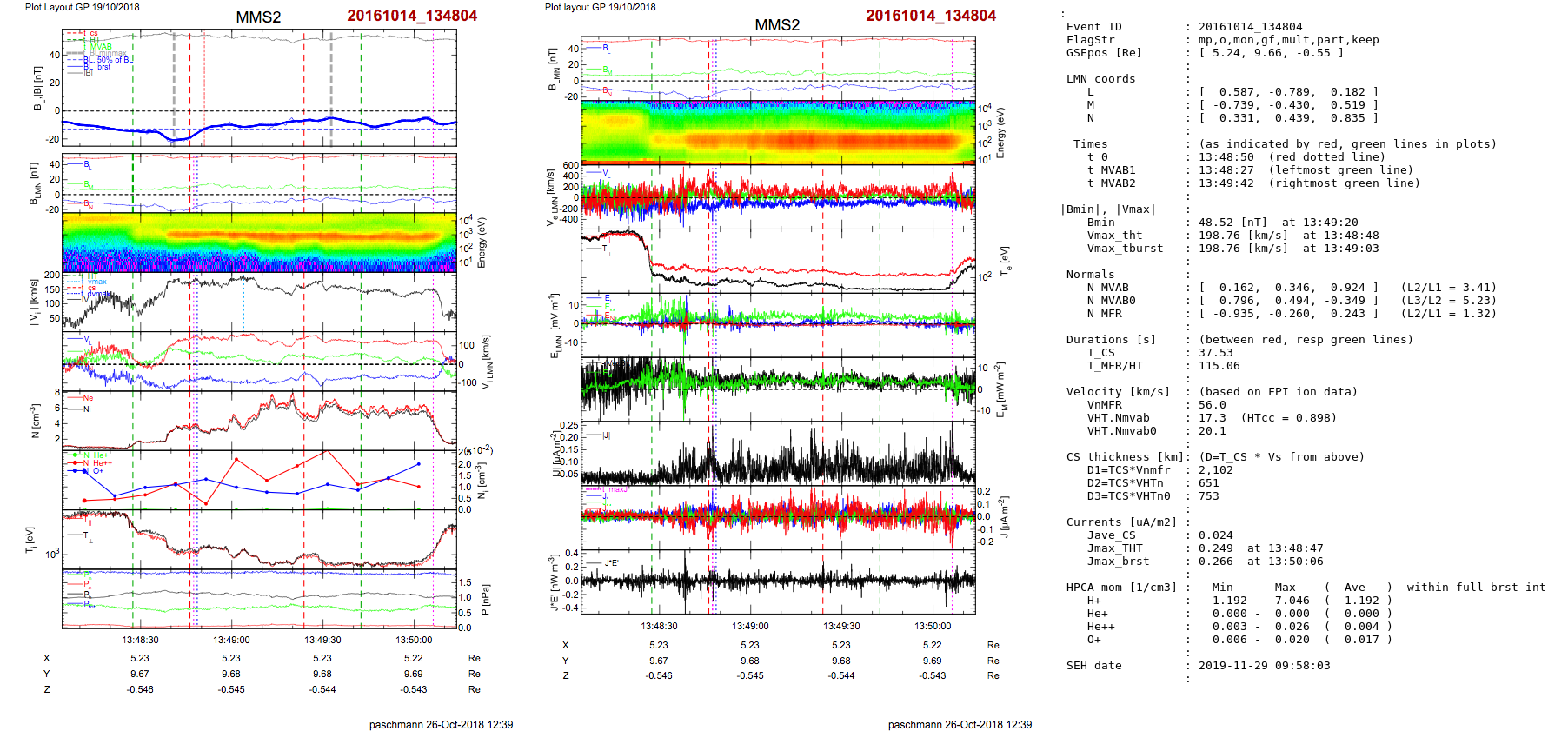Viewport: 1568px width, 731px height.
Task: Open the energy spectrogram panel in left plot
Action: [x=259, y=243]
